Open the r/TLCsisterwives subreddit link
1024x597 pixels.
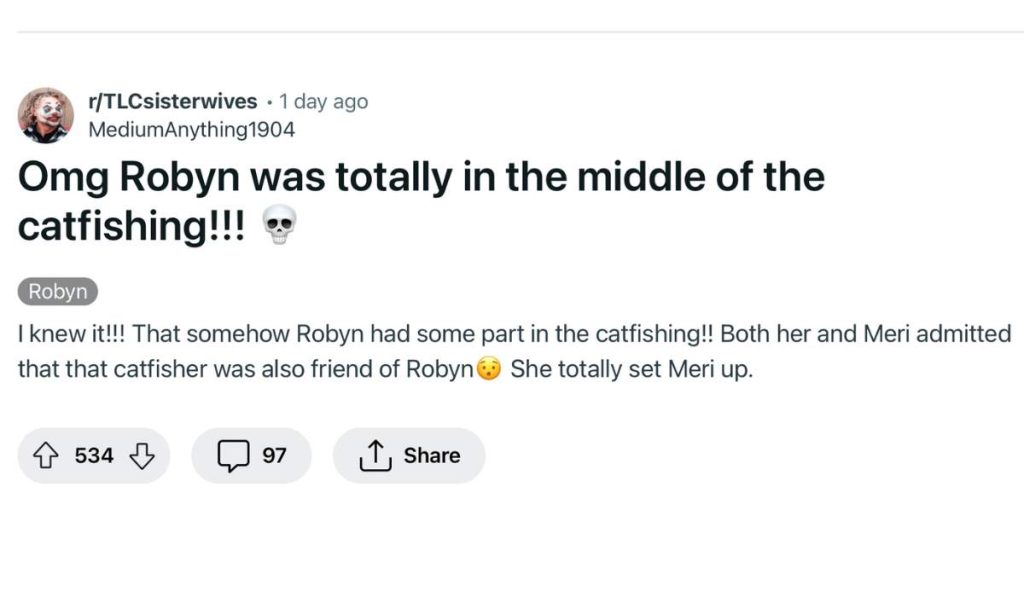click(x=173, y=101)
